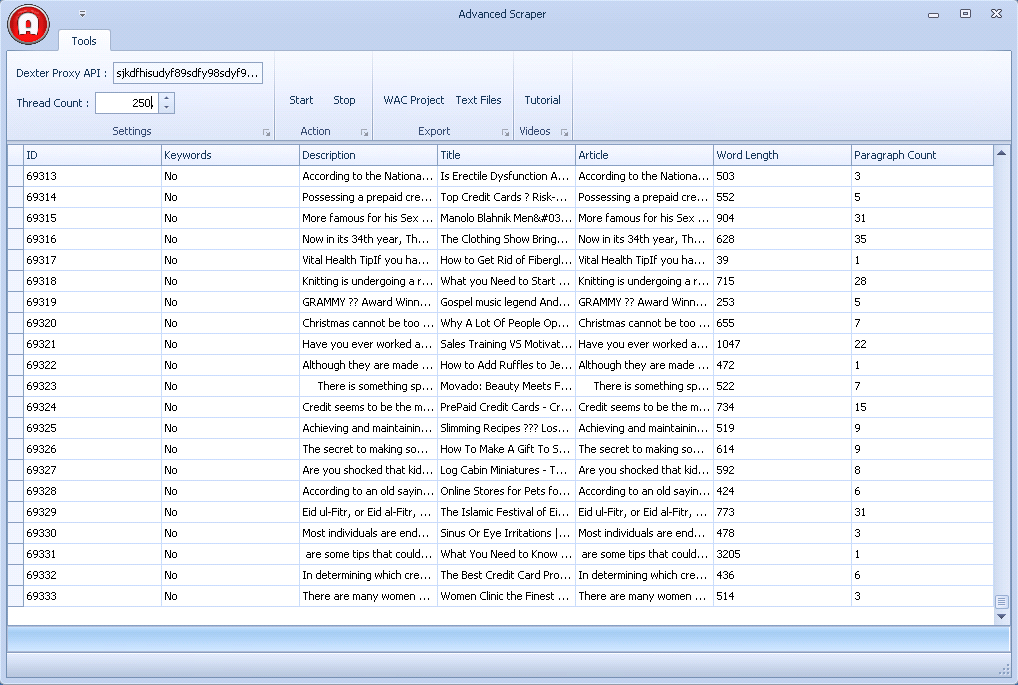
Task: Click the Dexter Proxy API input field
Action: (188, 73)
